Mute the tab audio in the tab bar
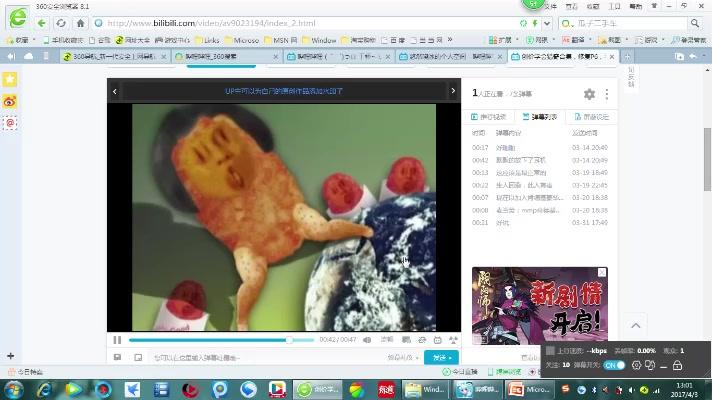Image resolution: width=712 pixels, height=400 pixels. coord(11,56)
